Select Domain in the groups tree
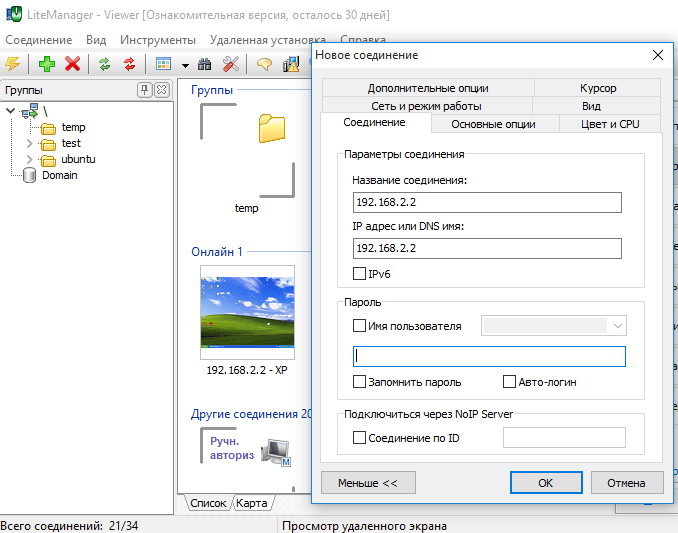The height and width of the screenshot is (533, 678). tap(60, 175)
